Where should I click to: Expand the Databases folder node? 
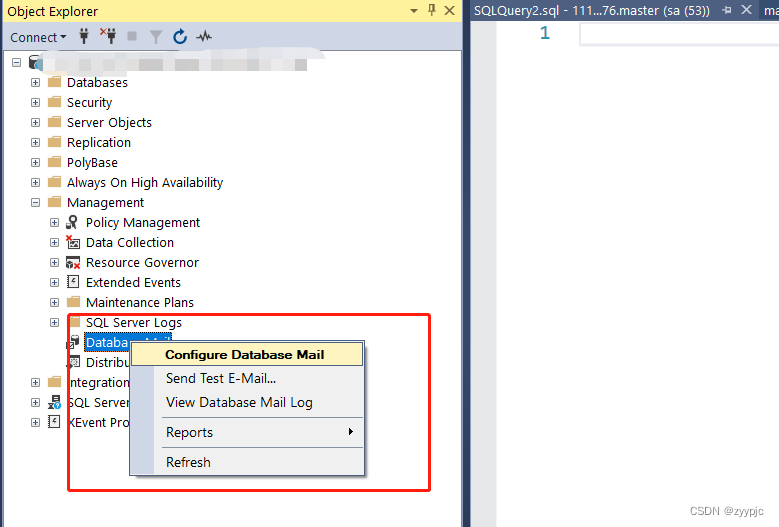pos(35,82)
